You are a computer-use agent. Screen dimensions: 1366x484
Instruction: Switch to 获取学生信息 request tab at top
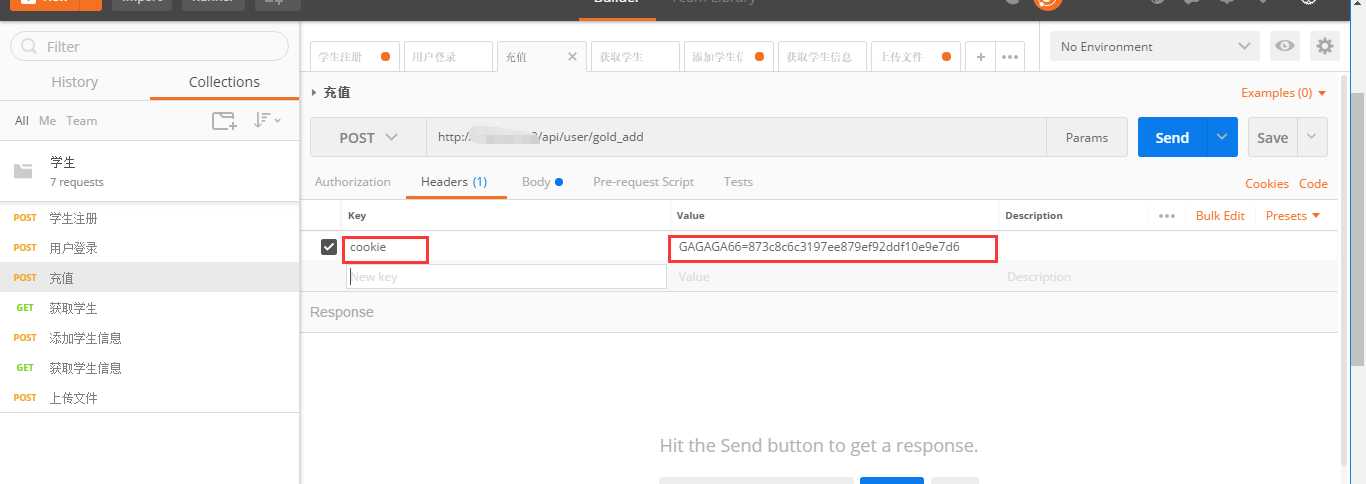822,57
